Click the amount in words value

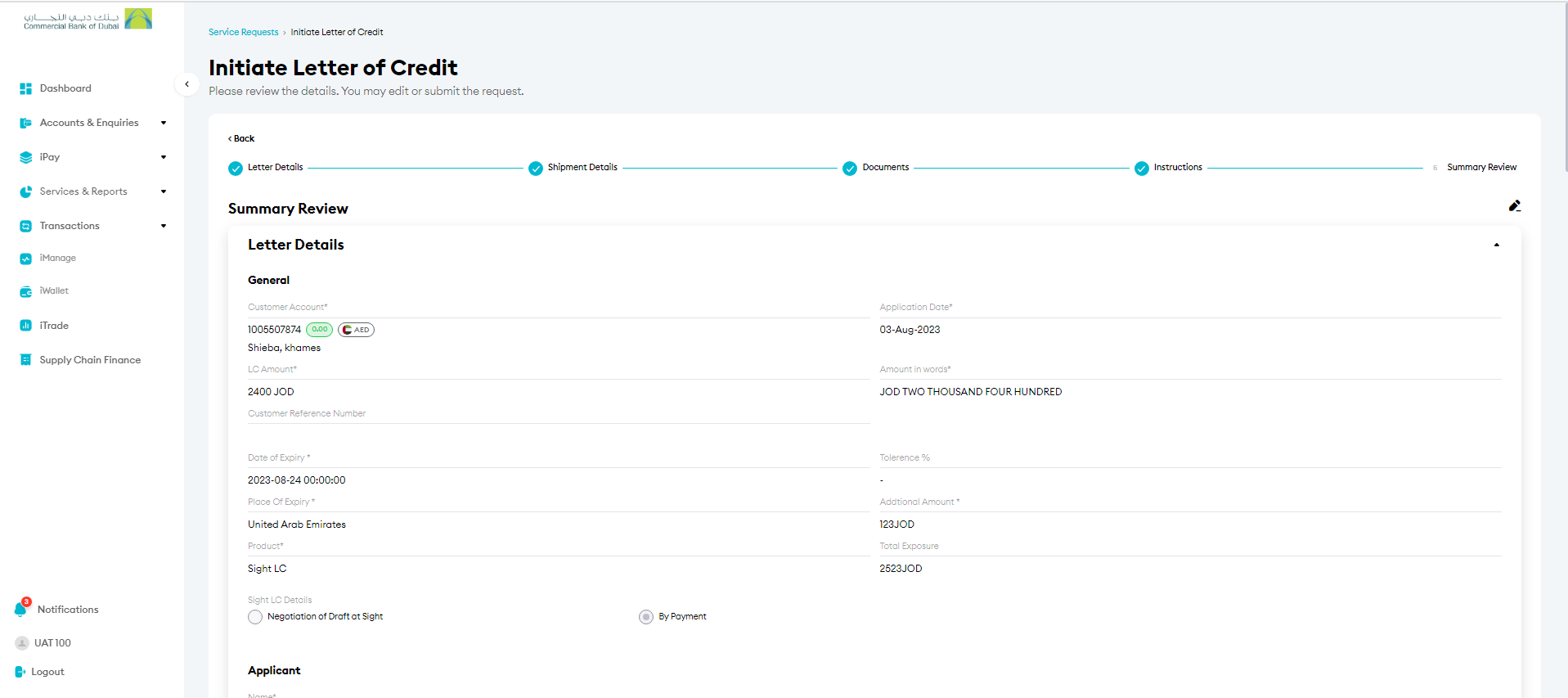pos(971,392)
